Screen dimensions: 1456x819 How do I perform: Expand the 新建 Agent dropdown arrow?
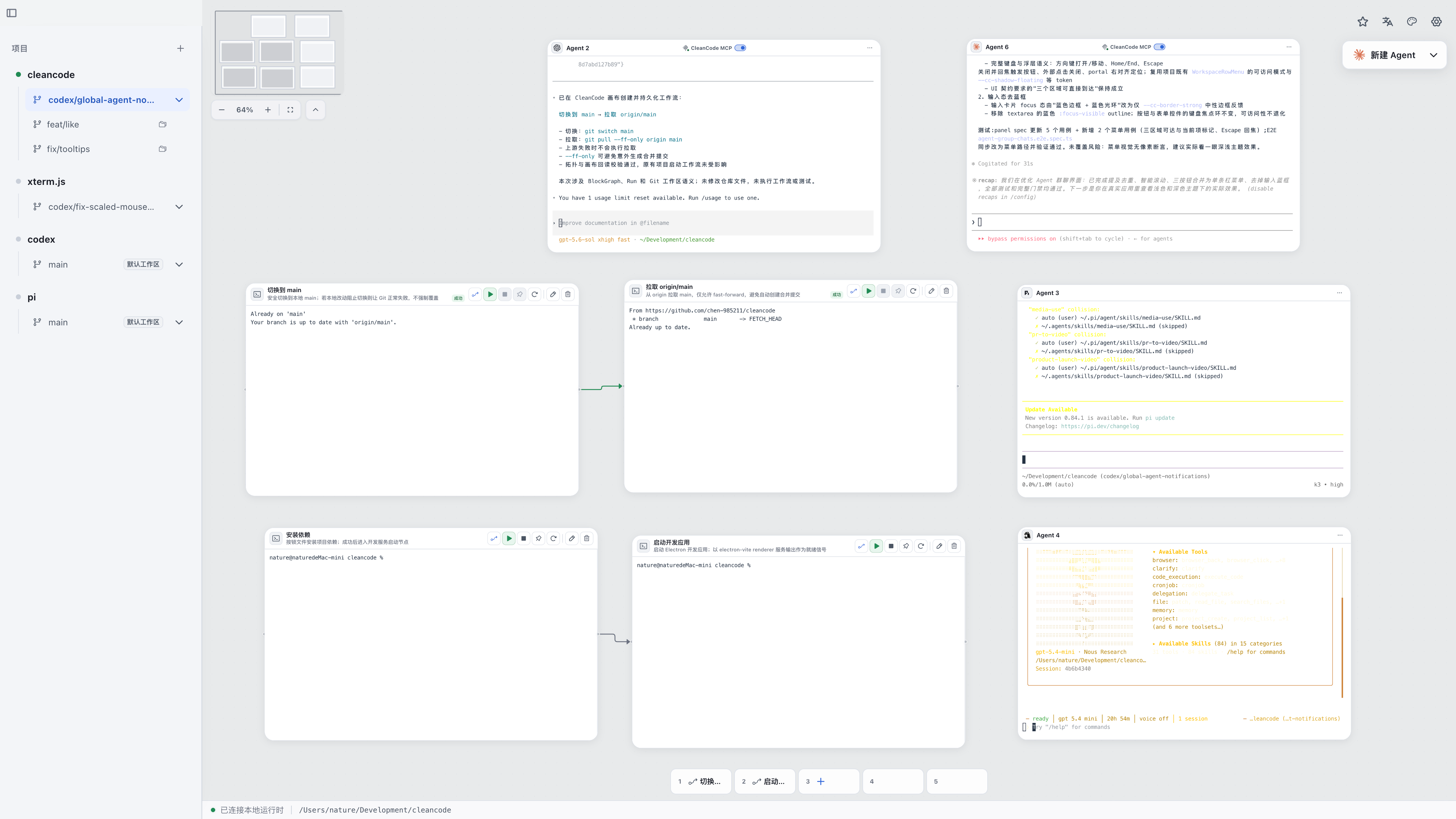pyautogui.click(x=1433, y=55)
